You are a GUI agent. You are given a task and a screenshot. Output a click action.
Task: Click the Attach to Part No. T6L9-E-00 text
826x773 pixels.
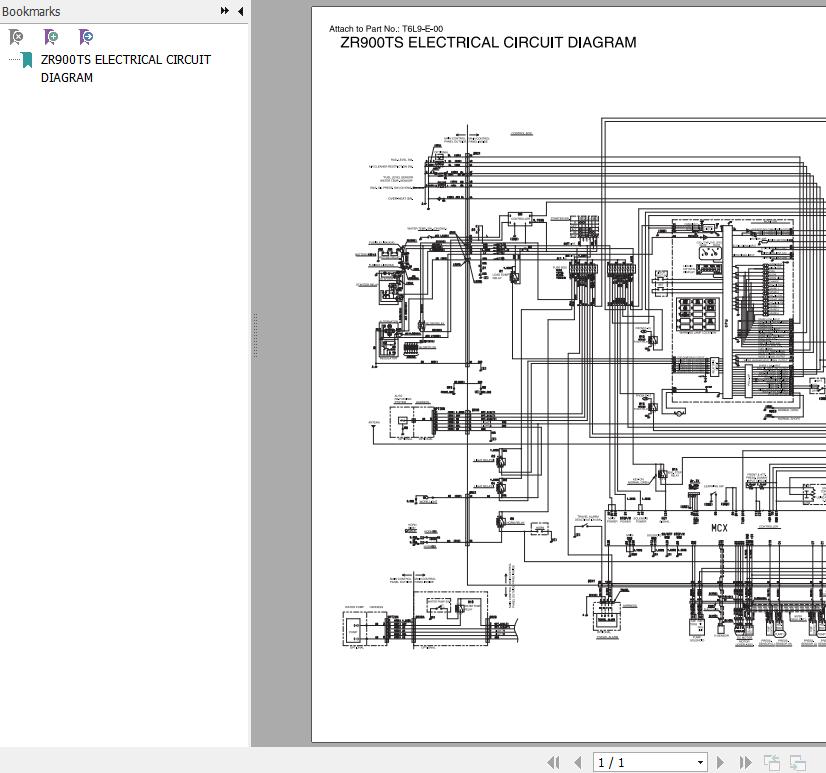[x=386, y=28]
